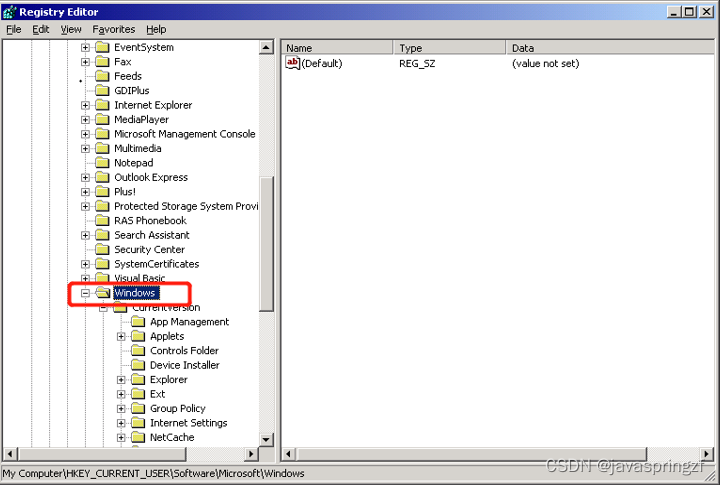
Task: Click tree pane horizontal scroll left arrow
Action: [10, 454]
